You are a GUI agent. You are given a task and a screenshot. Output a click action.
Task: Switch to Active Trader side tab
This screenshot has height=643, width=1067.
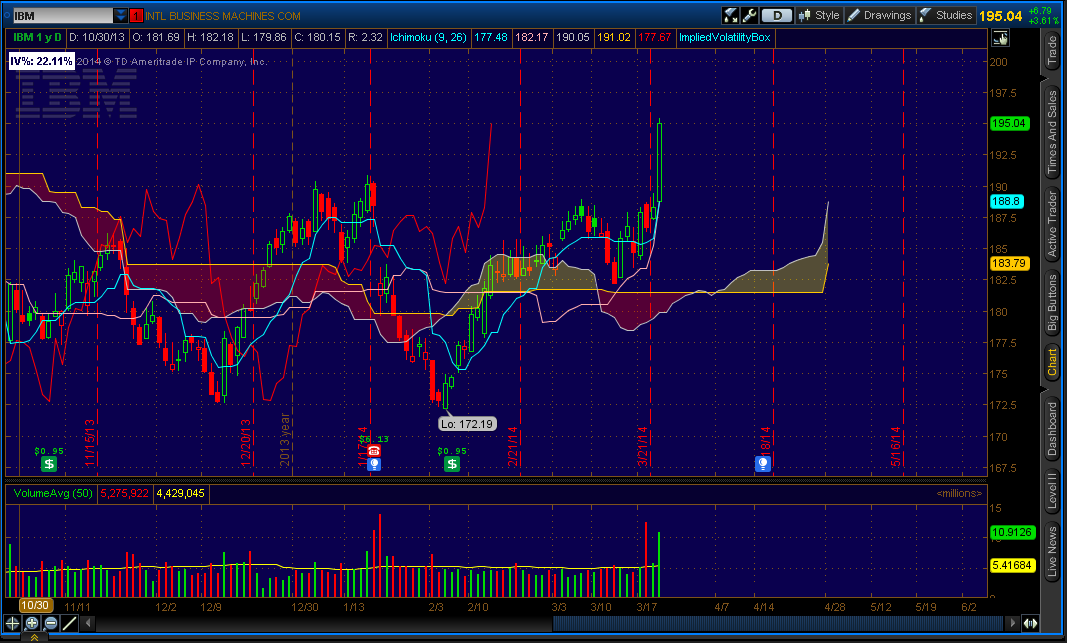1052,224
